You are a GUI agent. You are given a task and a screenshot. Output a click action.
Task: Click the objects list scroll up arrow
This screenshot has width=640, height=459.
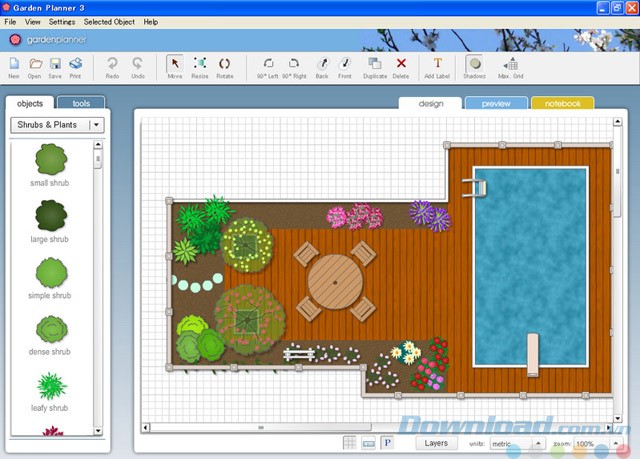[x=98, y=144]
